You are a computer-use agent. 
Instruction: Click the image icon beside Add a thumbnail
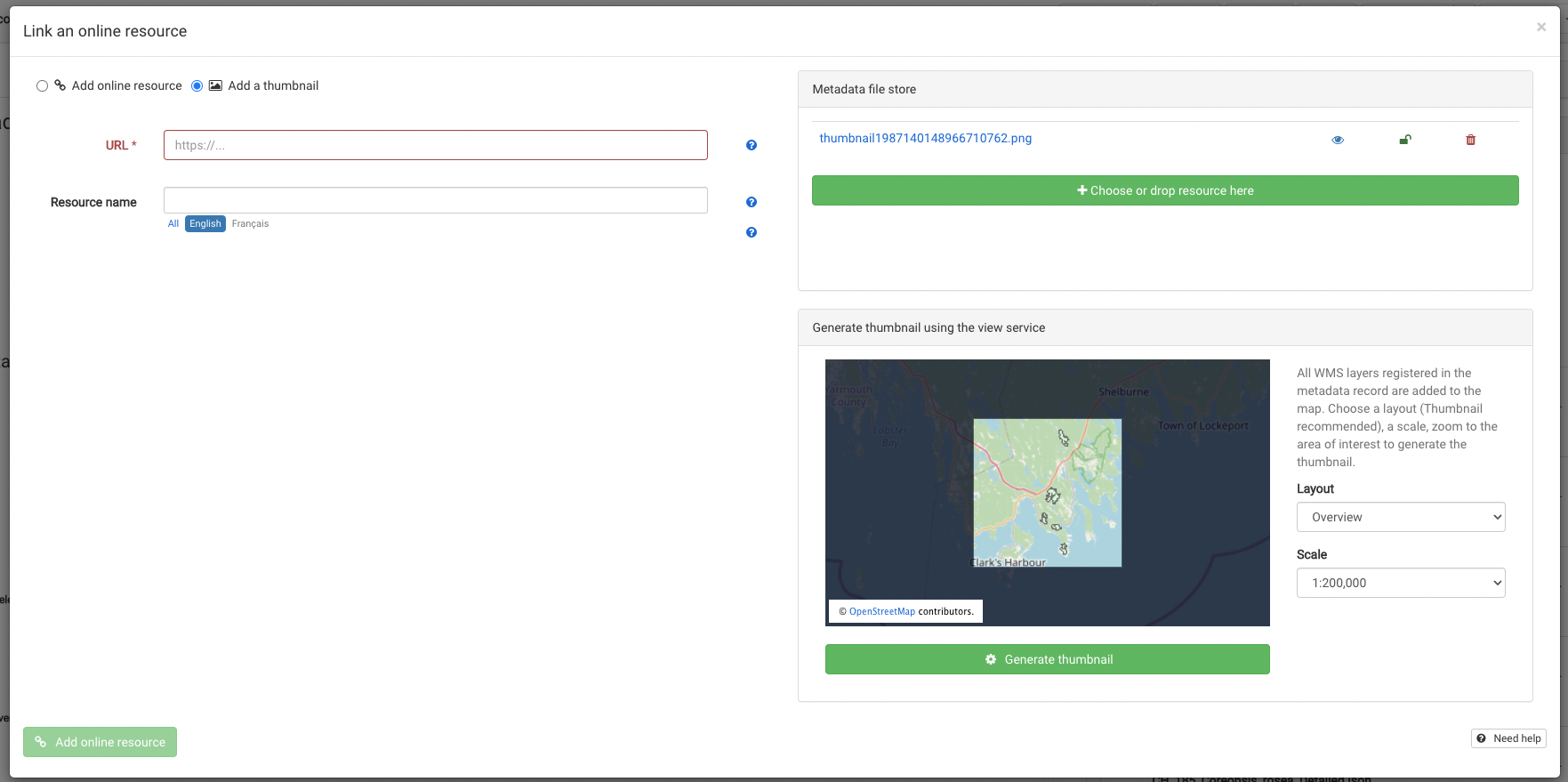click(215, 85)
